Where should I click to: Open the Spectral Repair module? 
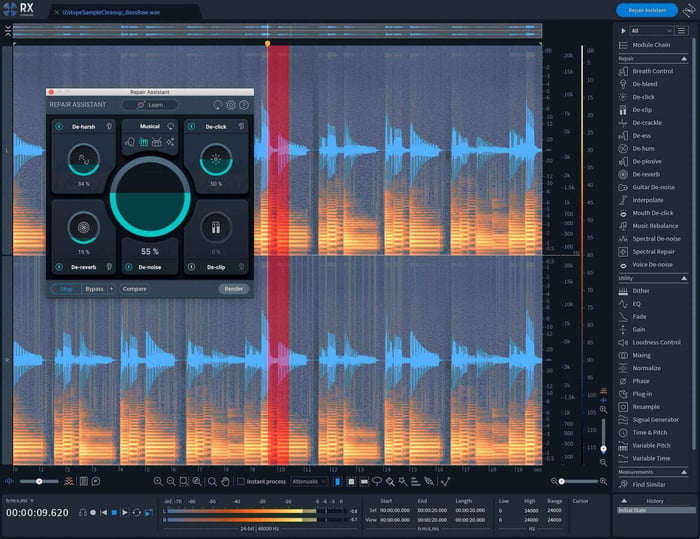pyautogui.click(x=647, y=252)
